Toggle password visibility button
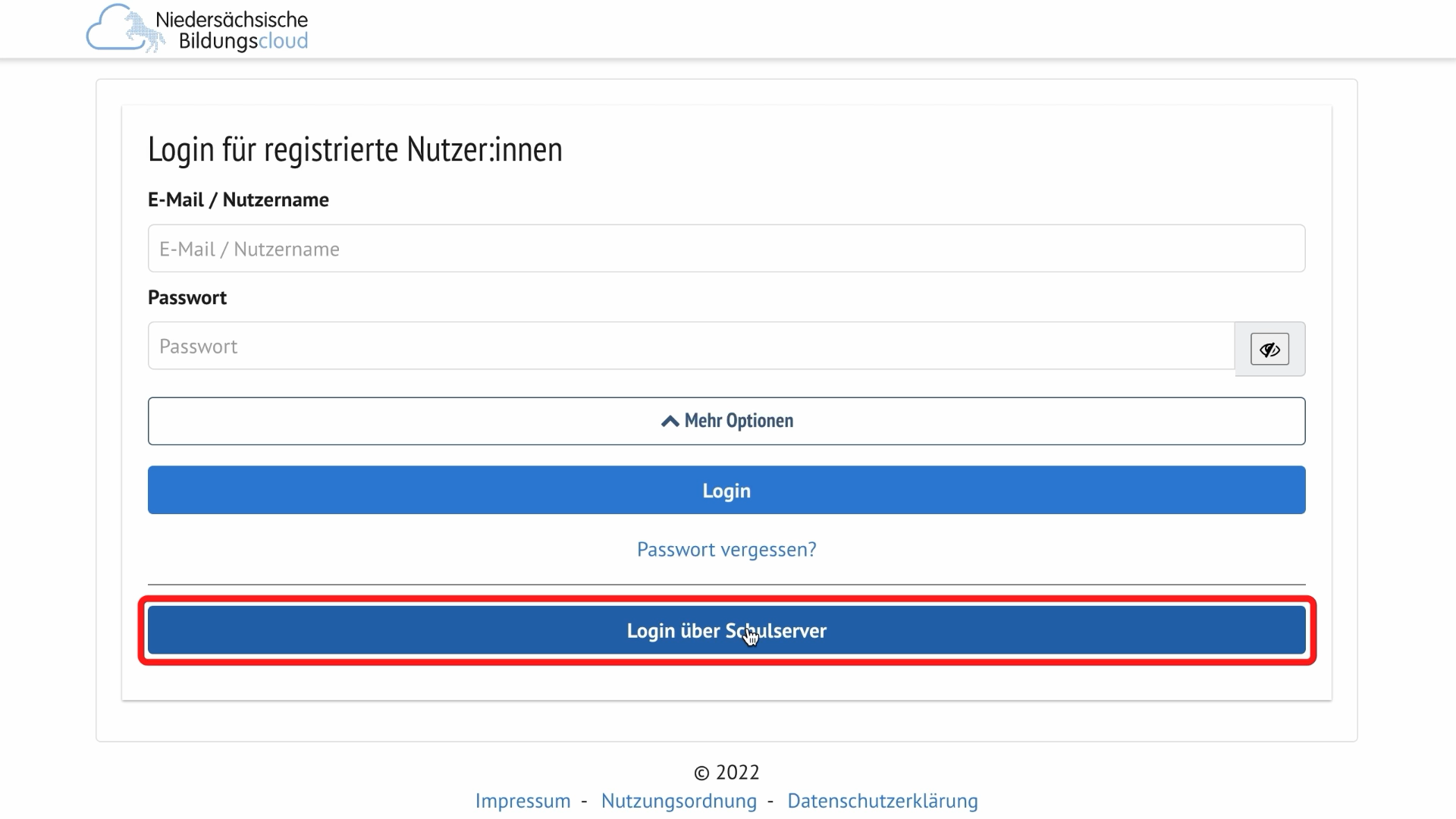The width and height of the screenshot is (1456, 819). 1269,350
